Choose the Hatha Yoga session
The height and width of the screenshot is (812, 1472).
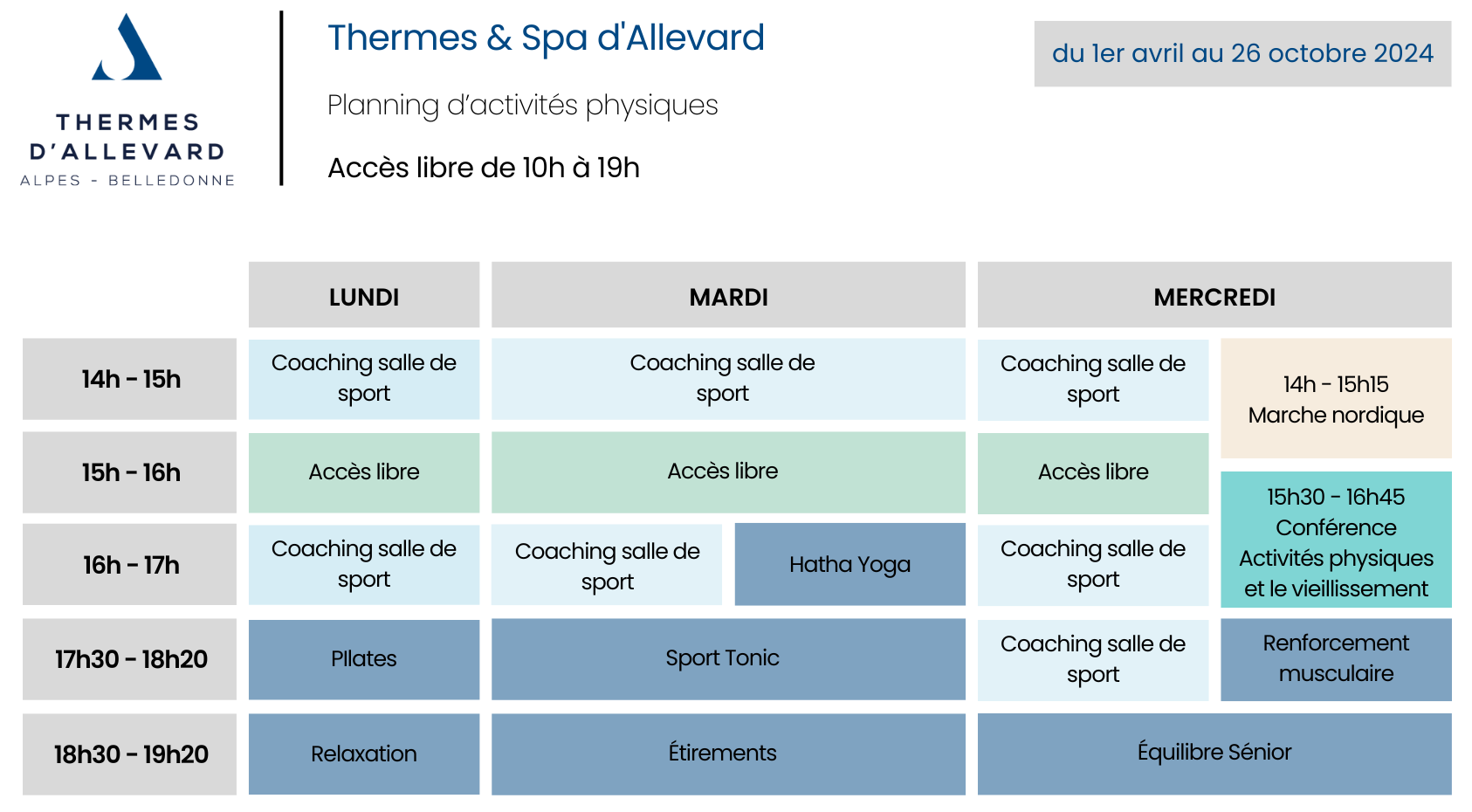coord(850,564)
